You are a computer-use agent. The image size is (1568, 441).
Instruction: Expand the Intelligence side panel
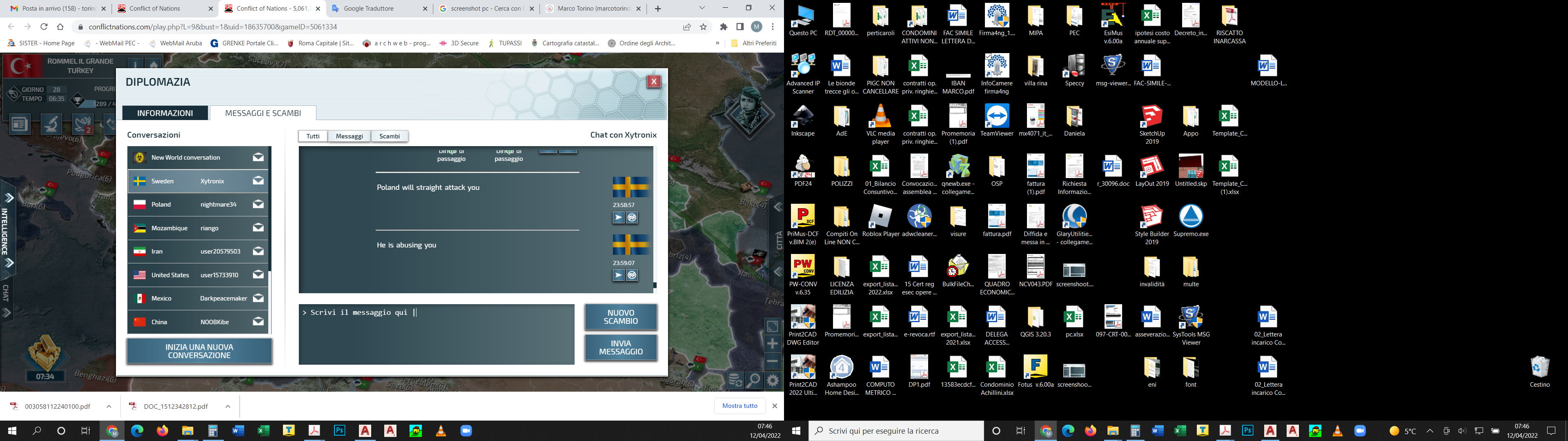(9, 198)
